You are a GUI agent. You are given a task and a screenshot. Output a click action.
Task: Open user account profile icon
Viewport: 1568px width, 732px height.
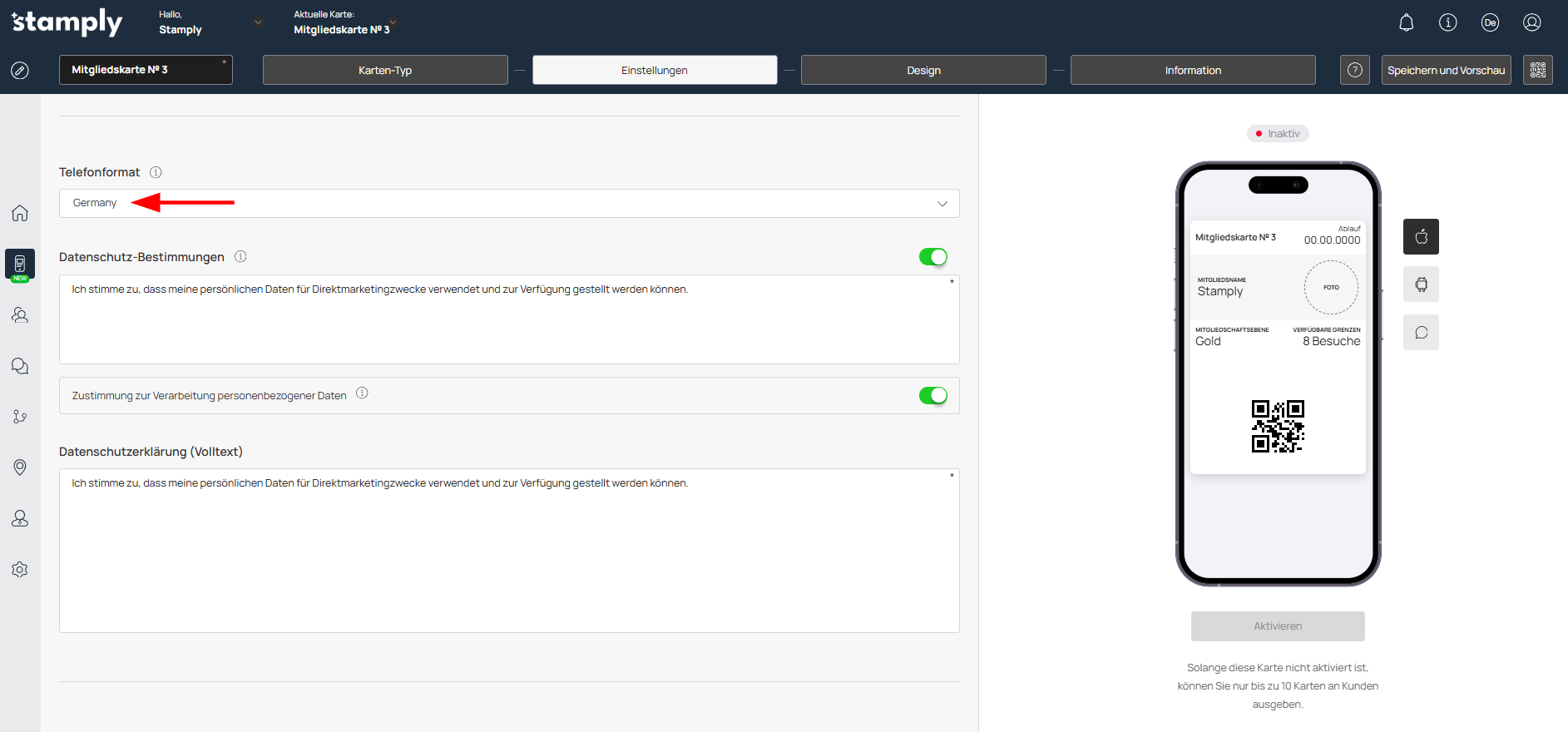[1531, 22]
